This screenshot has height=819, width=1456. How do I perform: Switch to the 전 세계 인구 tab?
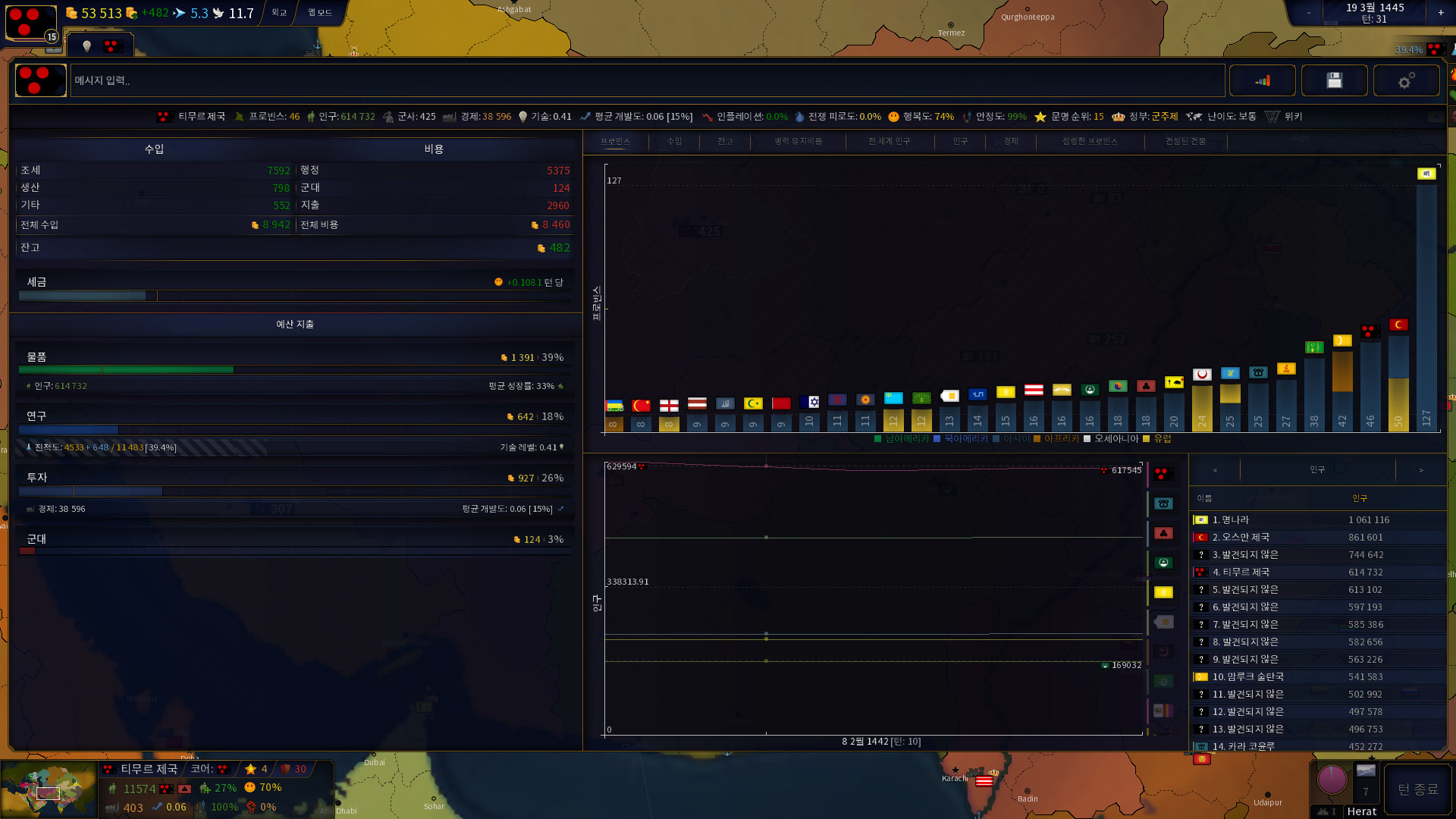tap(889, 141)
